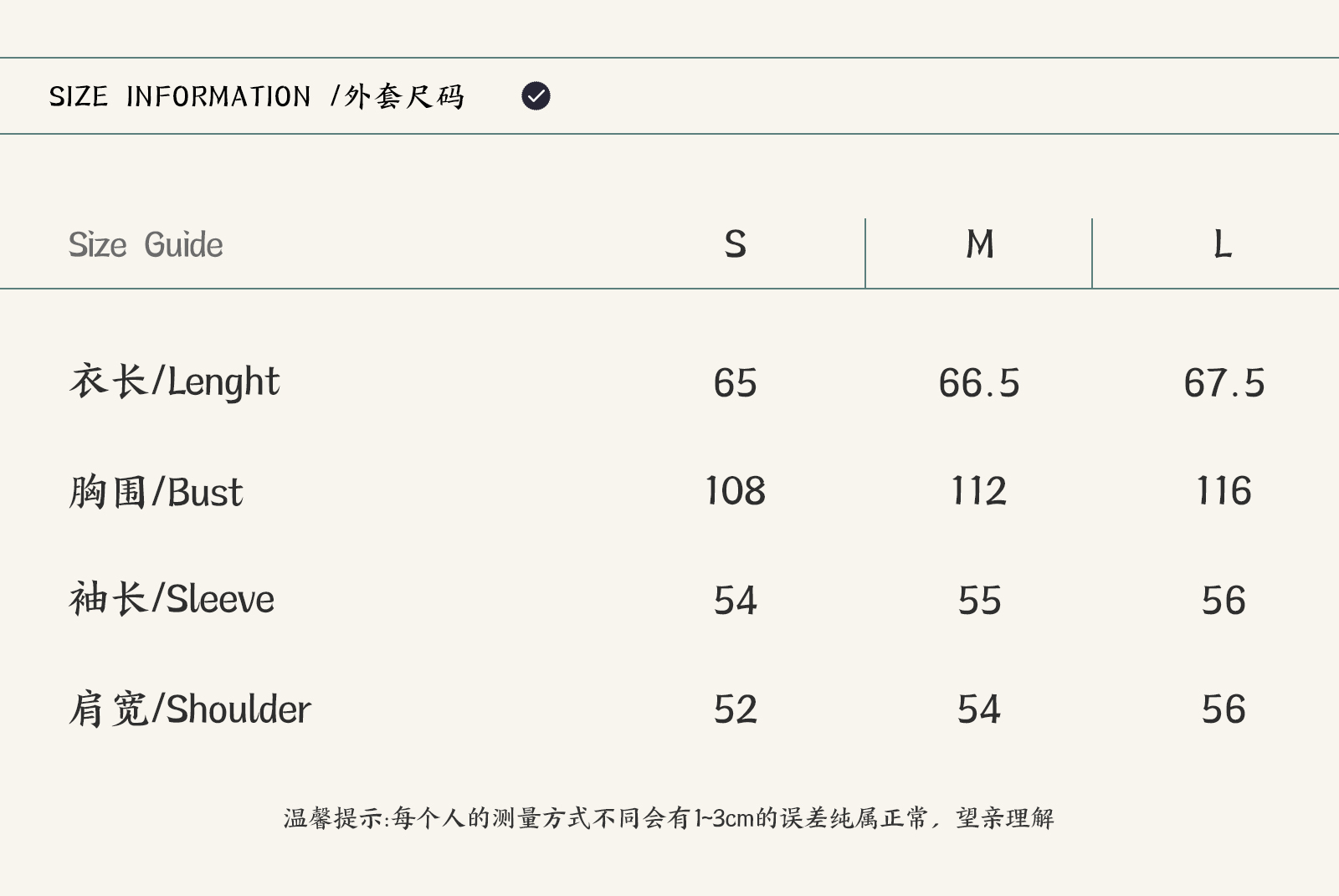Click the 胸围/Bust row label
The height and width of the screenshot is (896, 1339).
pos(156,491)
